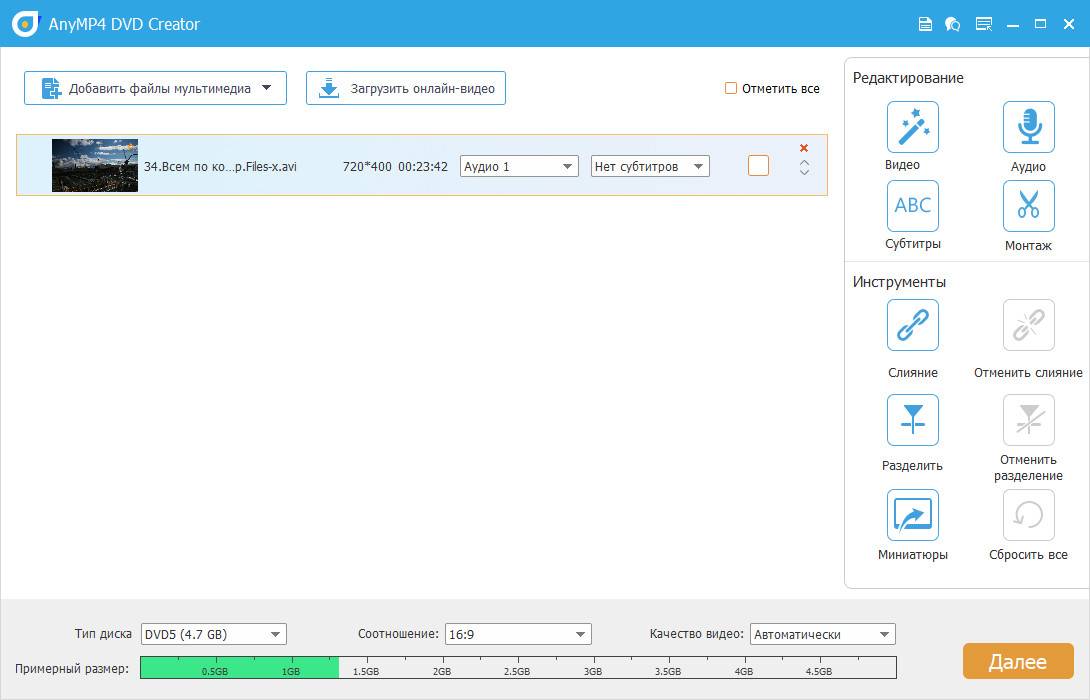Check the Отметить все checkbox

(731, 88)
